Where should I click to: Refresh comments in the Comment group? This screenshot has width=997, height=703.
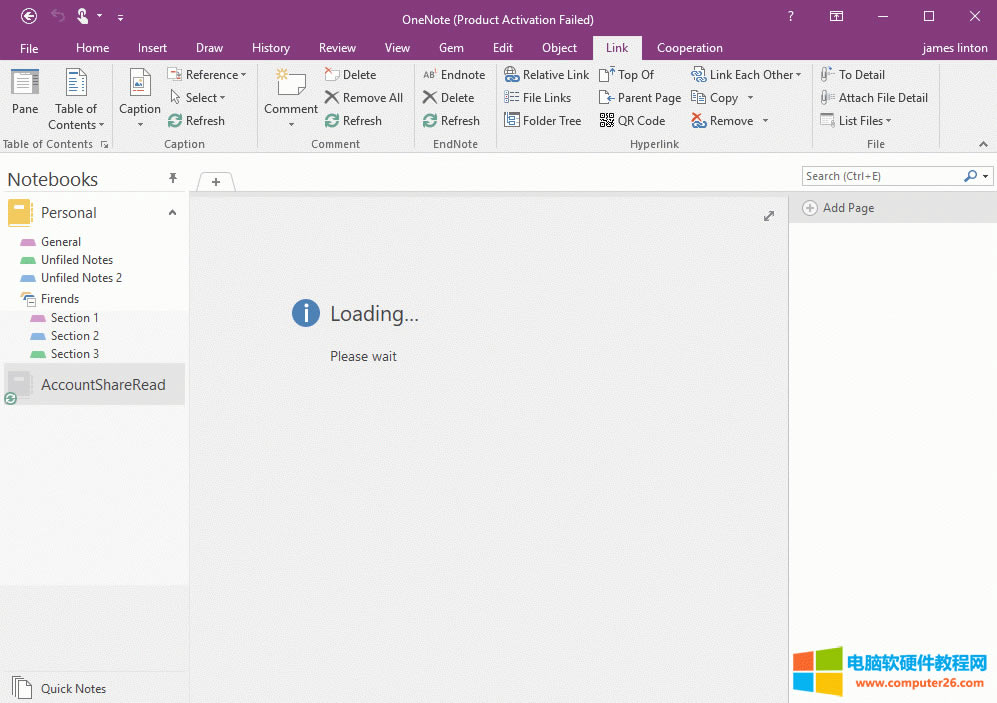click(x=355, y=120)
